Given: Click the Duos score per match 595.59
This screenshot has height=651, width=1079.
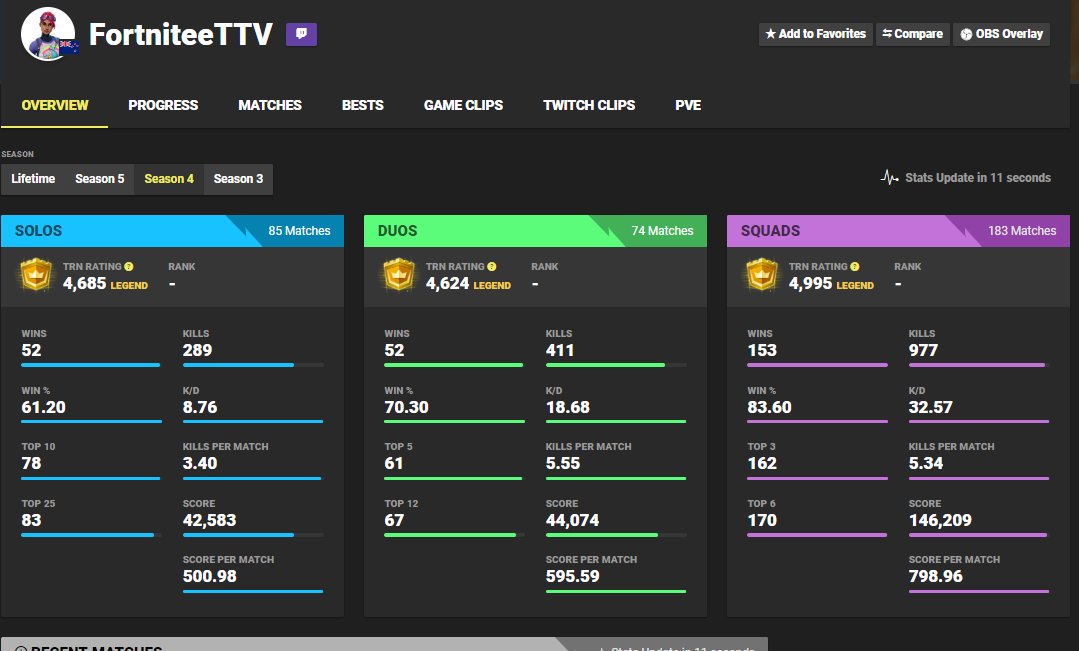Looking at the screenshot, I should pos(573,576).
